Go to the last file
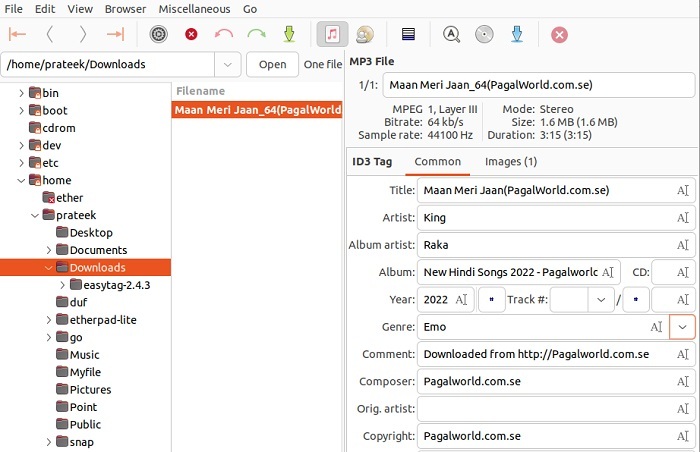 115,34
